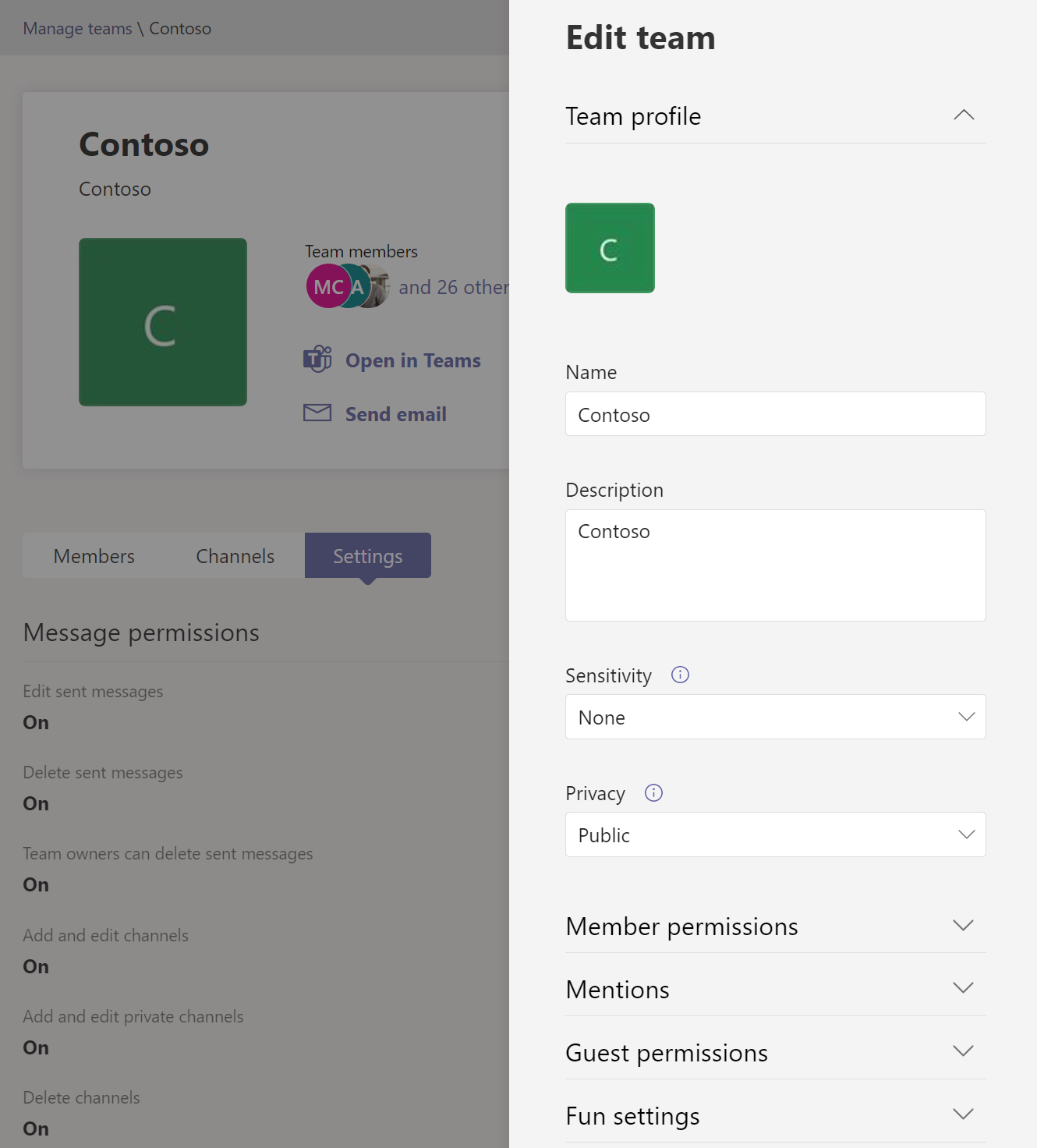Expand the Fun settings section
This screenshot has height=1148, width=1037.
tap(776, 1115)
